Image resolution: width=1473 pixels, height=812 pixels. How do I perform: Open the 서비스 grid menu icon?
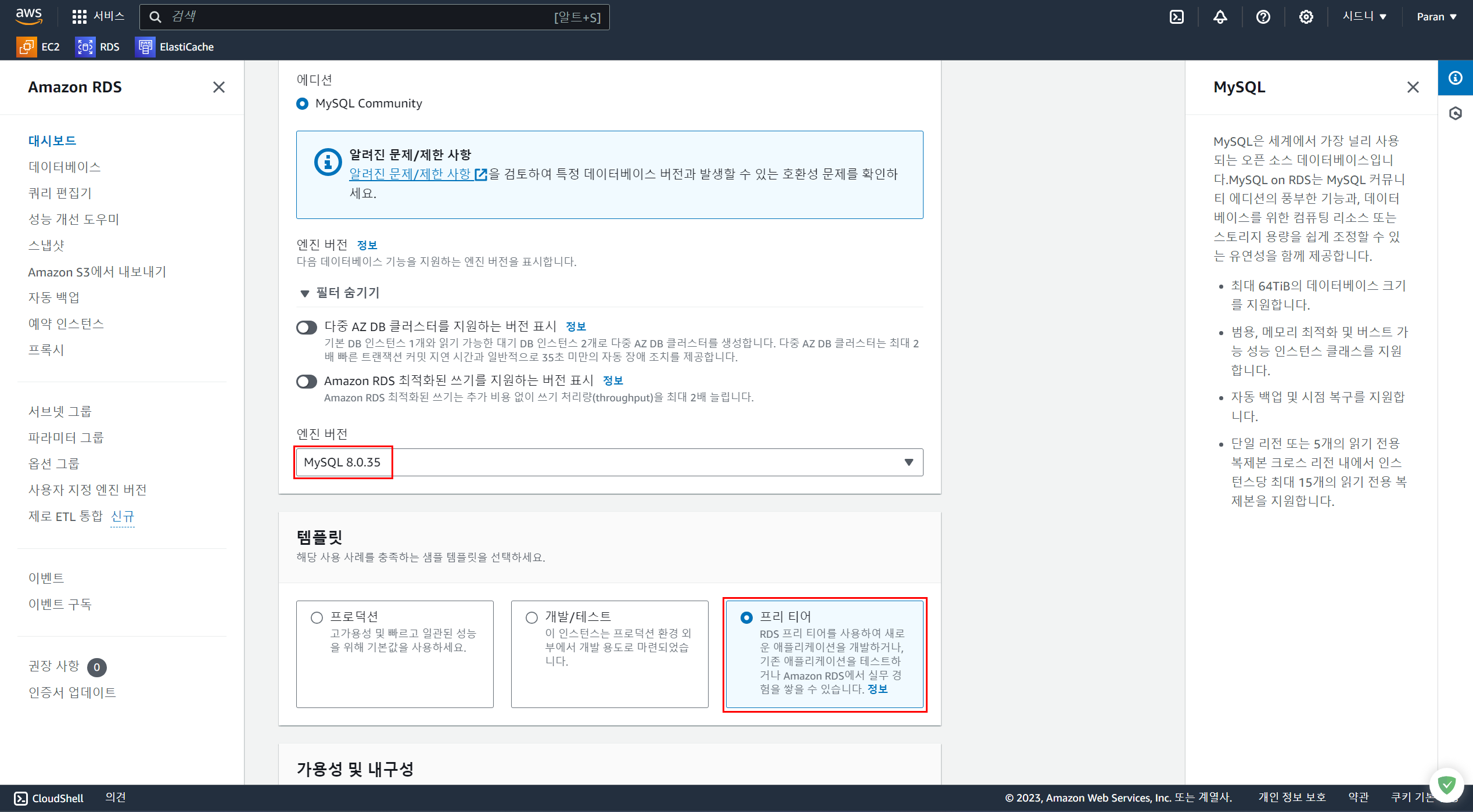[x=79, y=17]
